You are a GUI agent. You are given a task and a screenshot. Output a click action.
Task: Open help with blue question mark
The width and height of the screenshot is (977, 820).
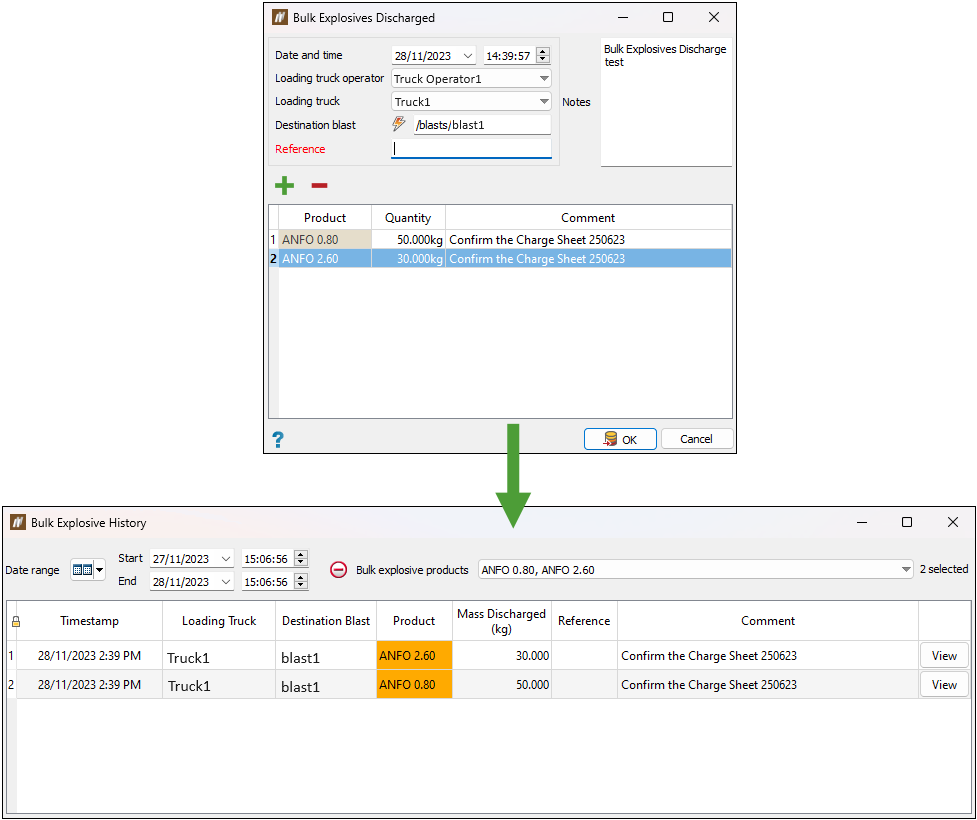click(278, 440)
